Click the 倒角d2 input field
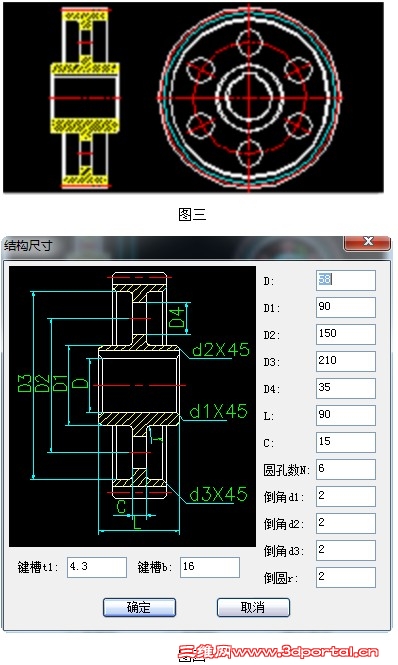Viewport: 398px width, 665px height. (346, 523)
